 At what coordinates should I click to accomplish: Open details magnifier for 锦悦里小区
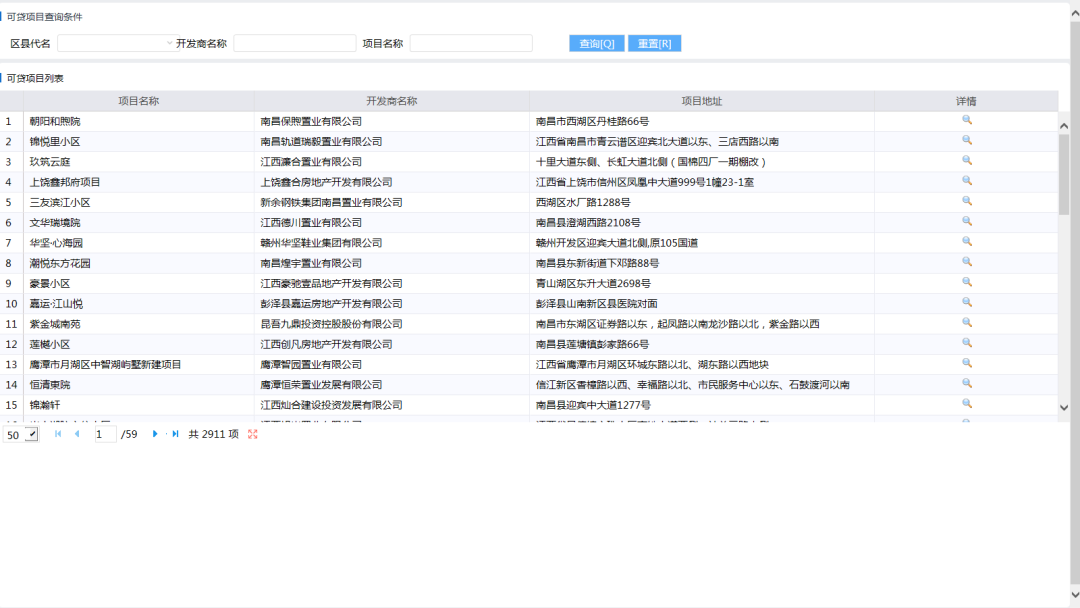tap(966, 140)
